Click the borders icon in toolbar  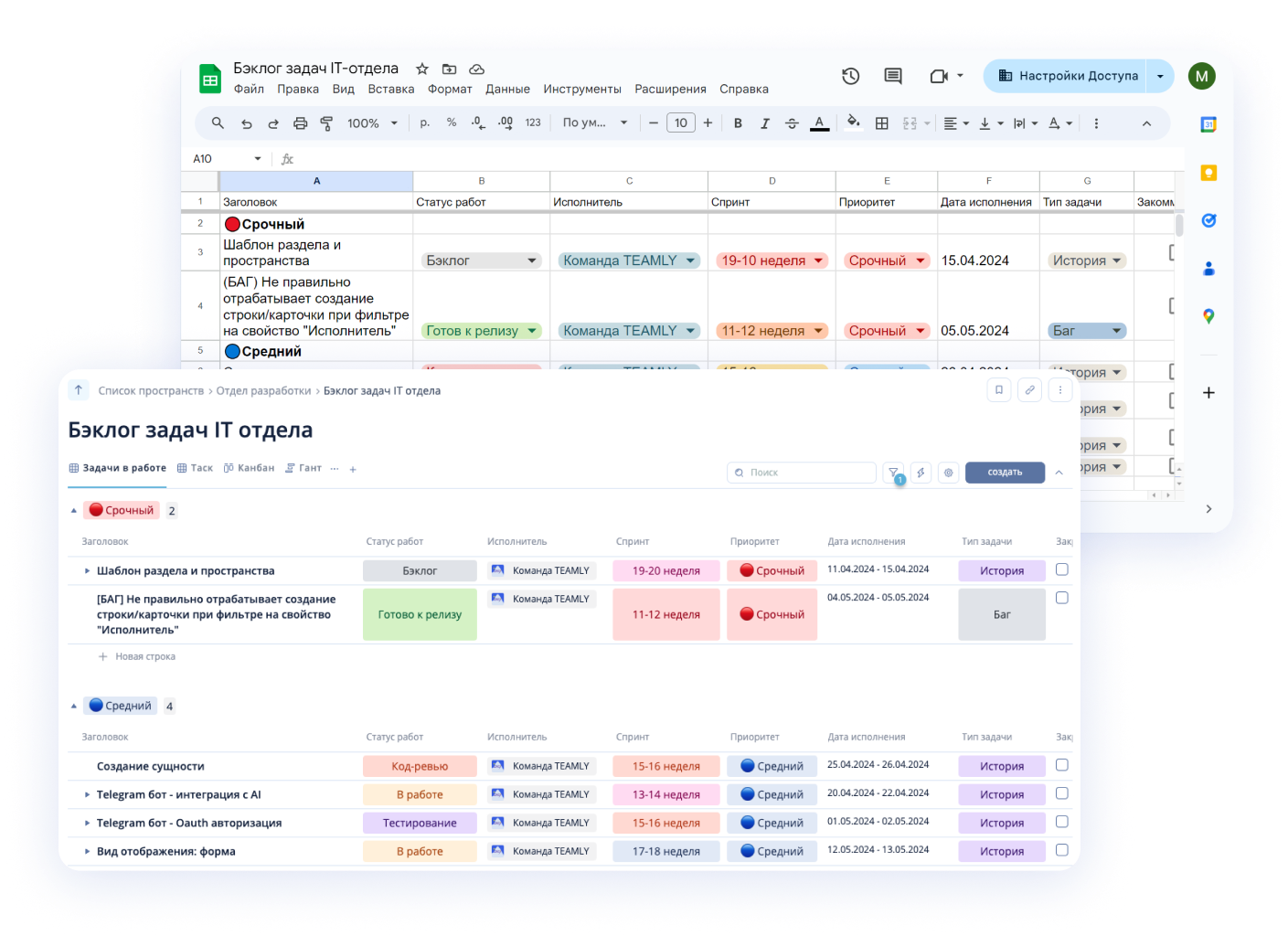[882, 123]
